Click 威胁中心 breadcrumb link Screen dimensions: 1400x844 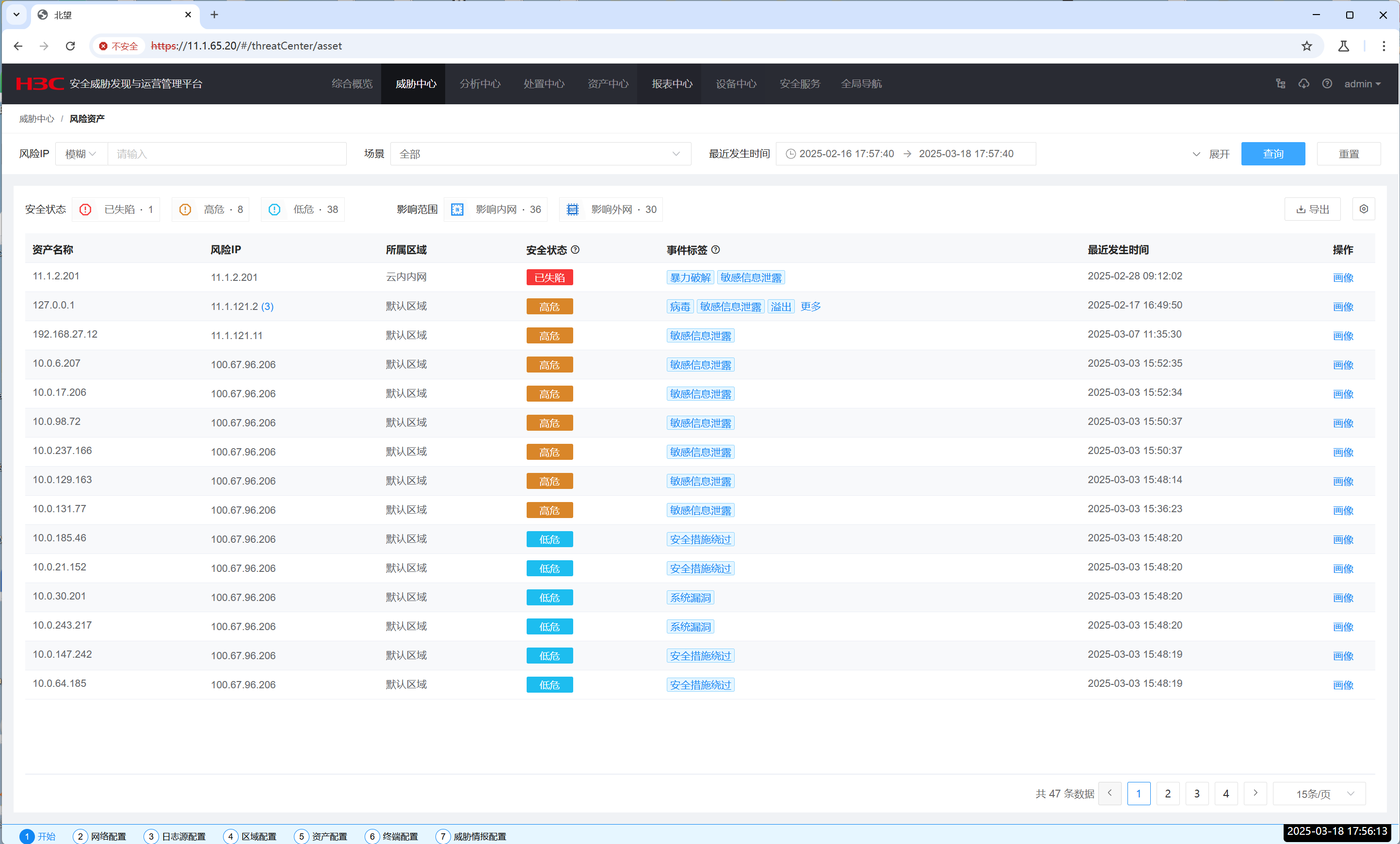click(x=37, y=118)
